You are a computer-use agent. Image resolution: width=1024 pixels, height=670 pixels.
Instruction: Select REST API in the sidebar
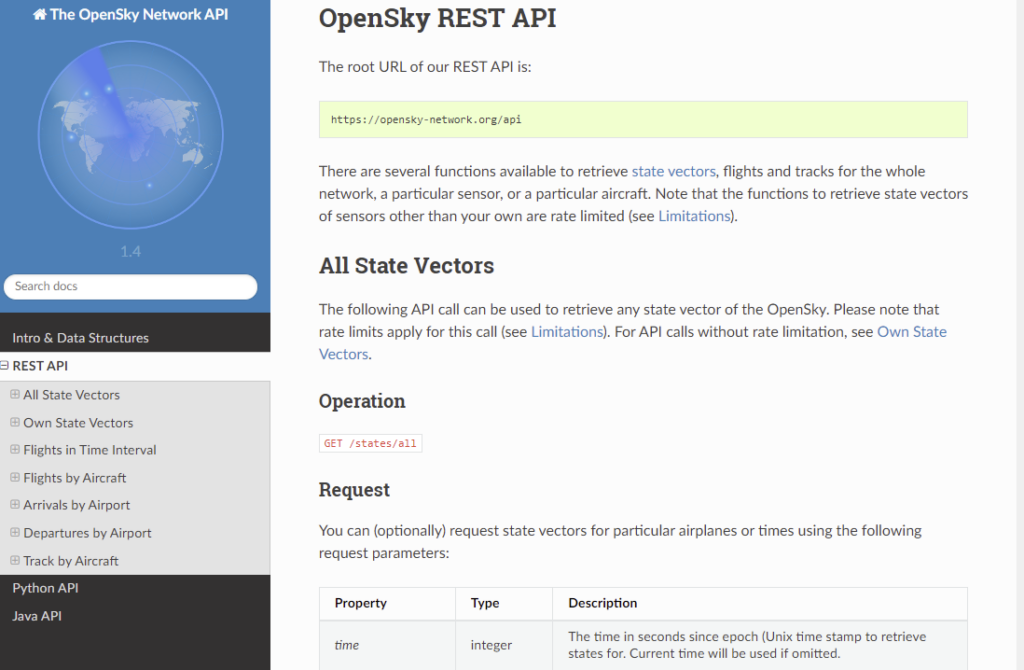click(x=42, y=365)
